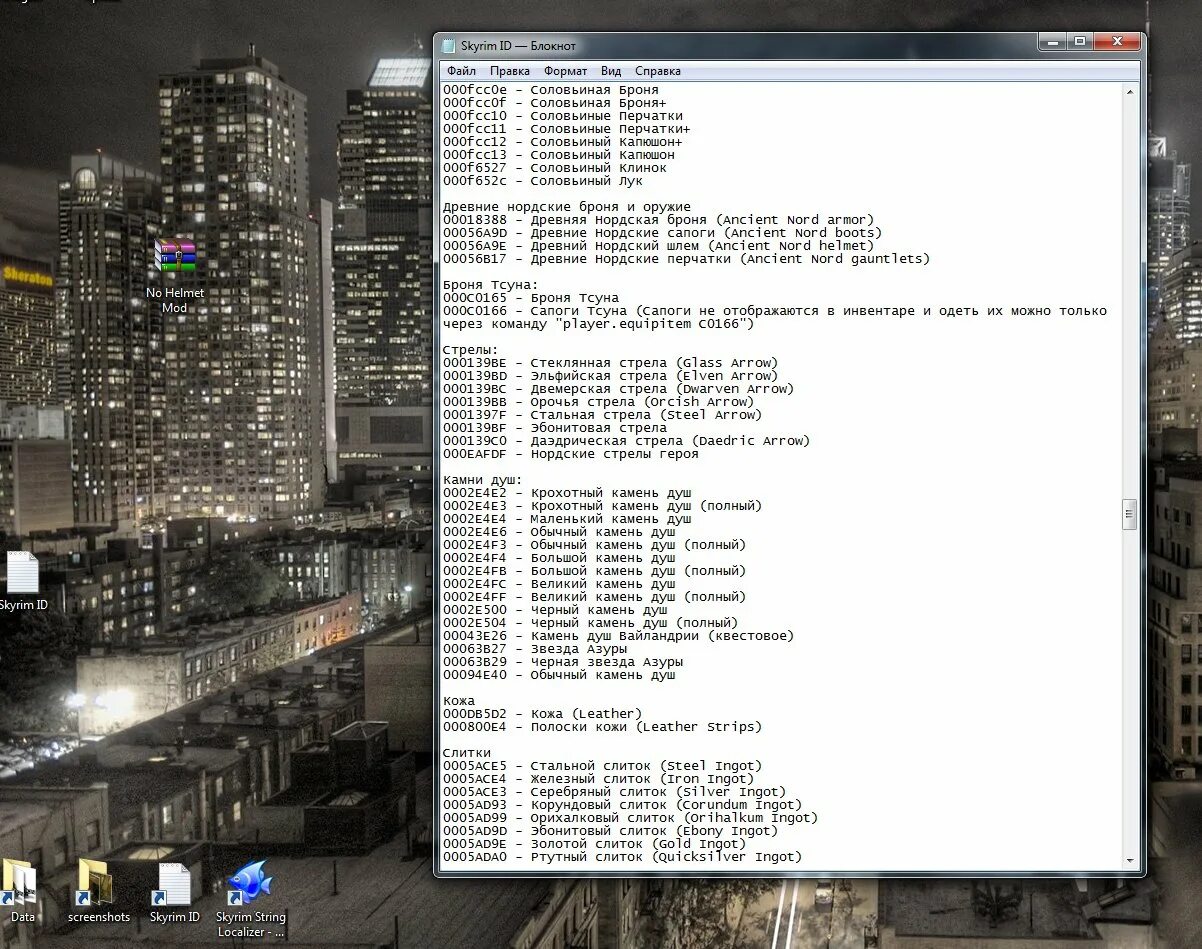Click the Notepad icon in the title bar
The image size is (1202, 949).
(449, 46)
